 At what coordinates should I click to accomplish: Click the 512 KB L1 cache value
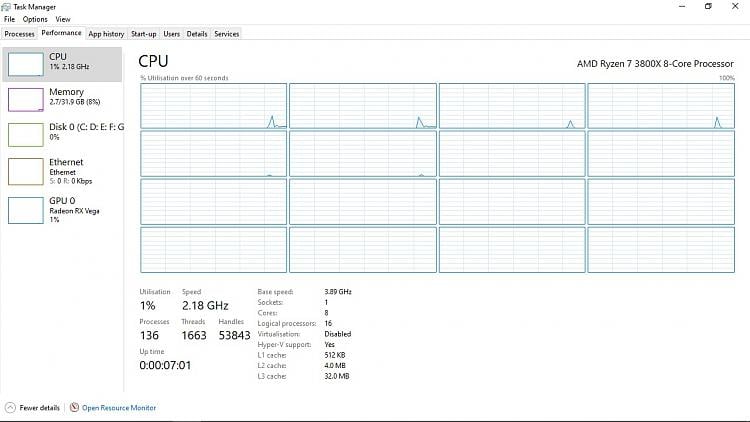click(x=335, y=355)
